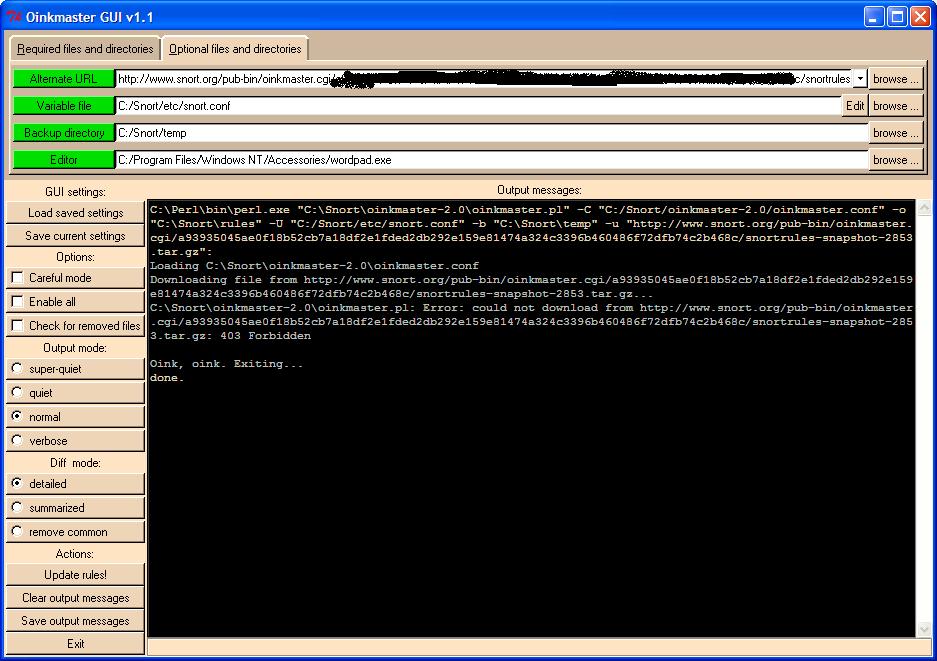
Task: Open the Optional files and directories tab
Action: 234,49
